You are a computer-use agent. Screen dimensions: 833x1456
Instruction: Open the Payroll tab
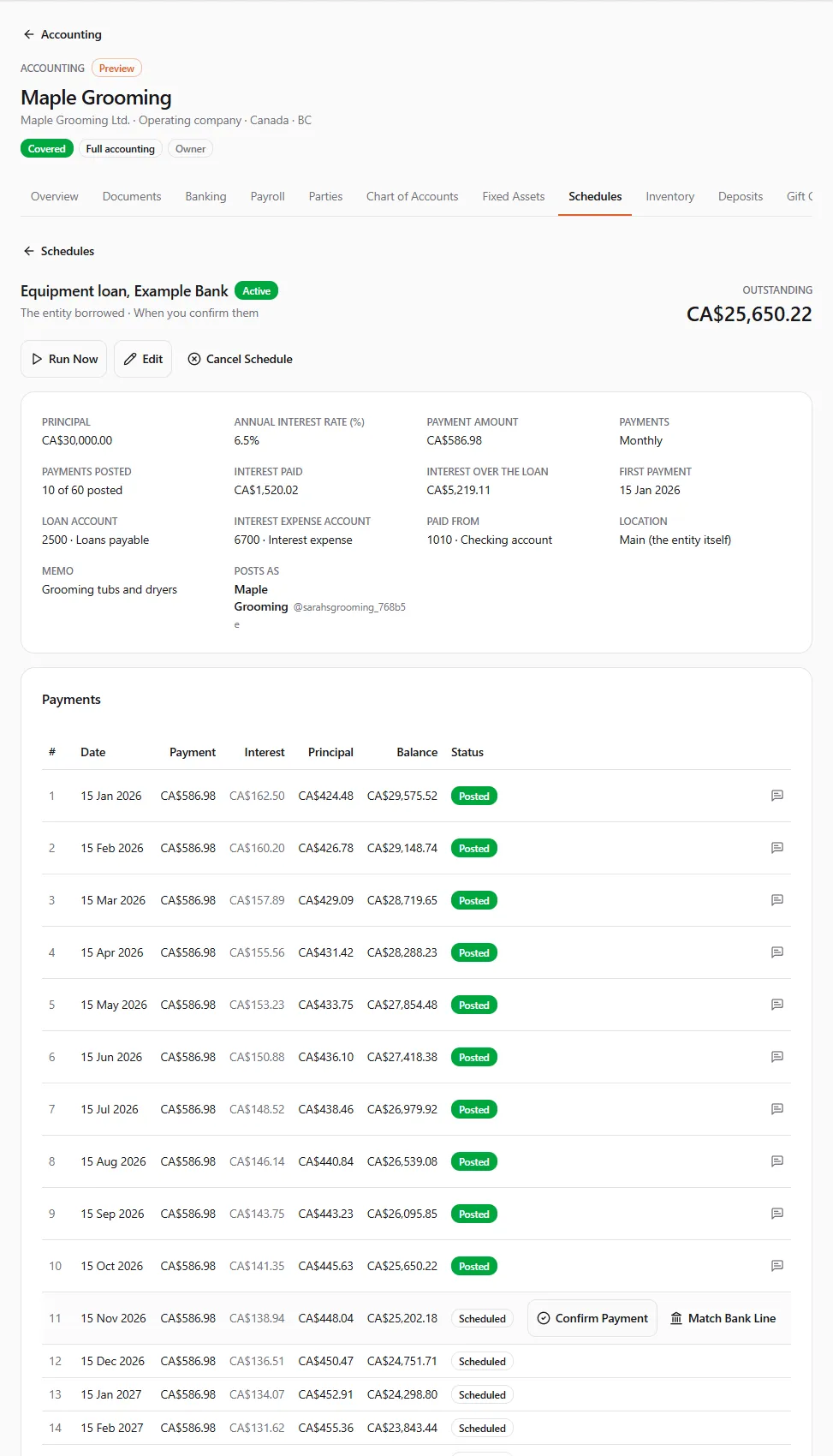click(x=268, y=196)
